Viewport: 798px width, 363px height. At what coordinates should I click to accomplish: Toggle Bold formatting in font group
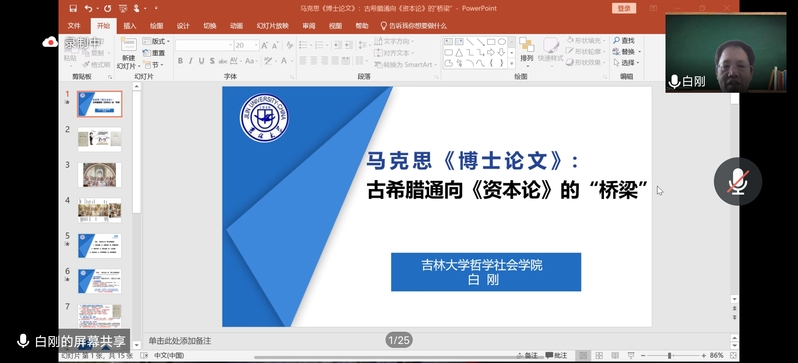(180, 61)
